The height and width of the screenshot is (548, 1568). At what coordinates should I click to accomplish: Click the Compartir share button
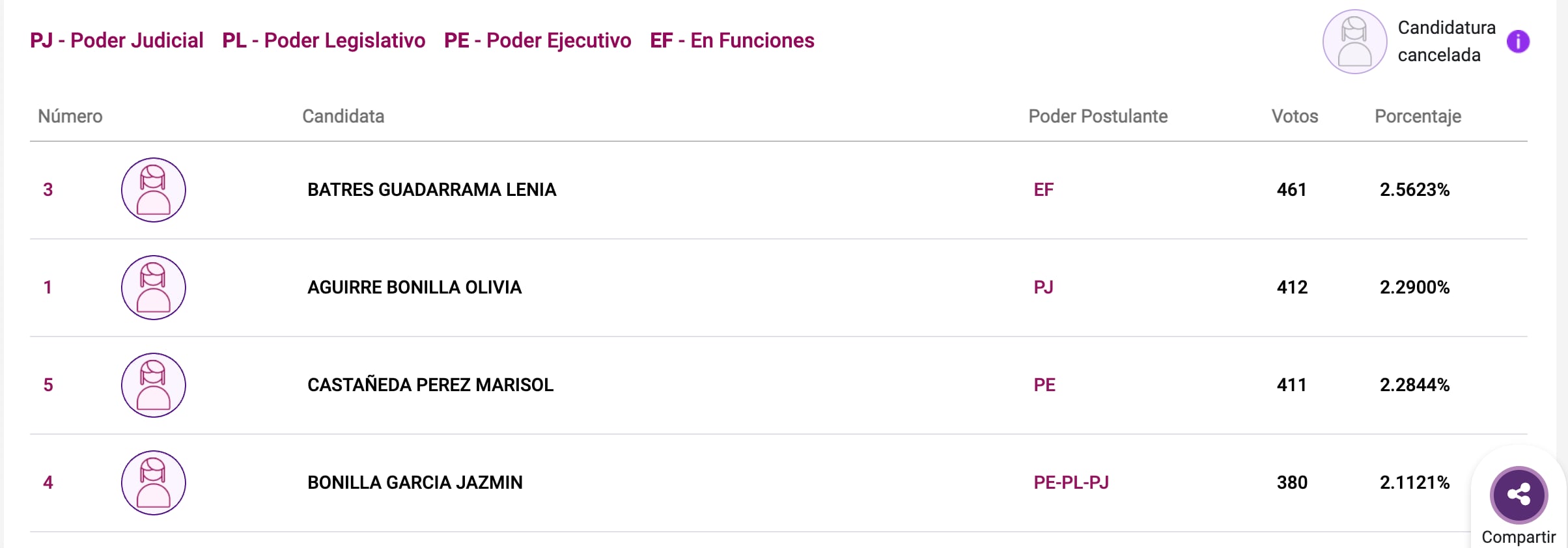tap(1519, 495)
